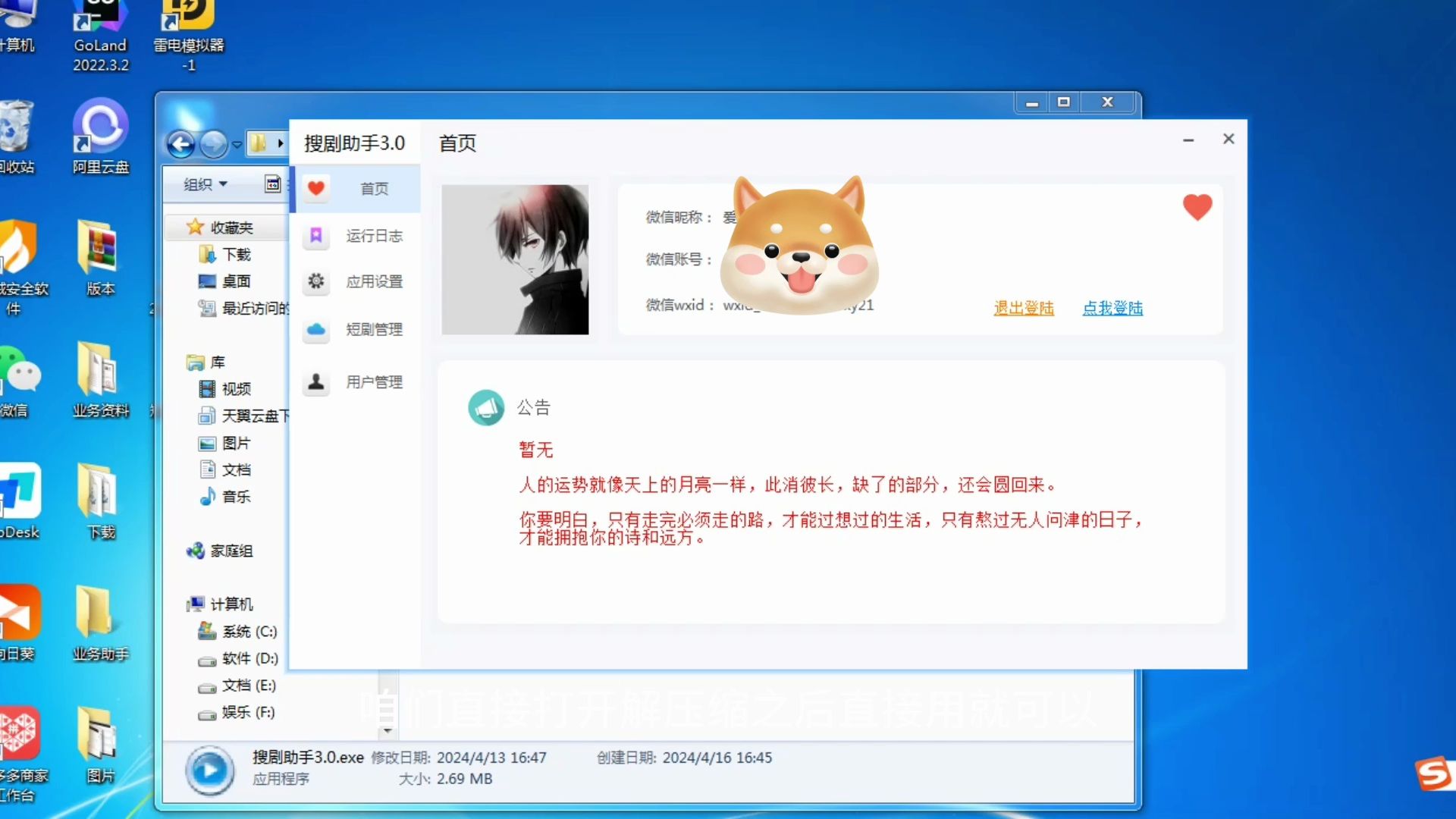Click the 向日葵 desktop icon
This screenshot has width=1456, height=819.
point(18,623)
